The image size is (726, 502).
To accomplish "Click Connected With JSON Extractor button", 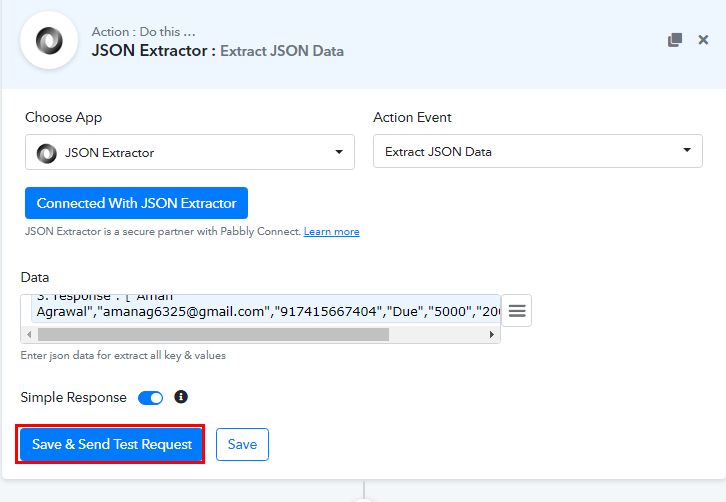I will click(x=137, y=203).
